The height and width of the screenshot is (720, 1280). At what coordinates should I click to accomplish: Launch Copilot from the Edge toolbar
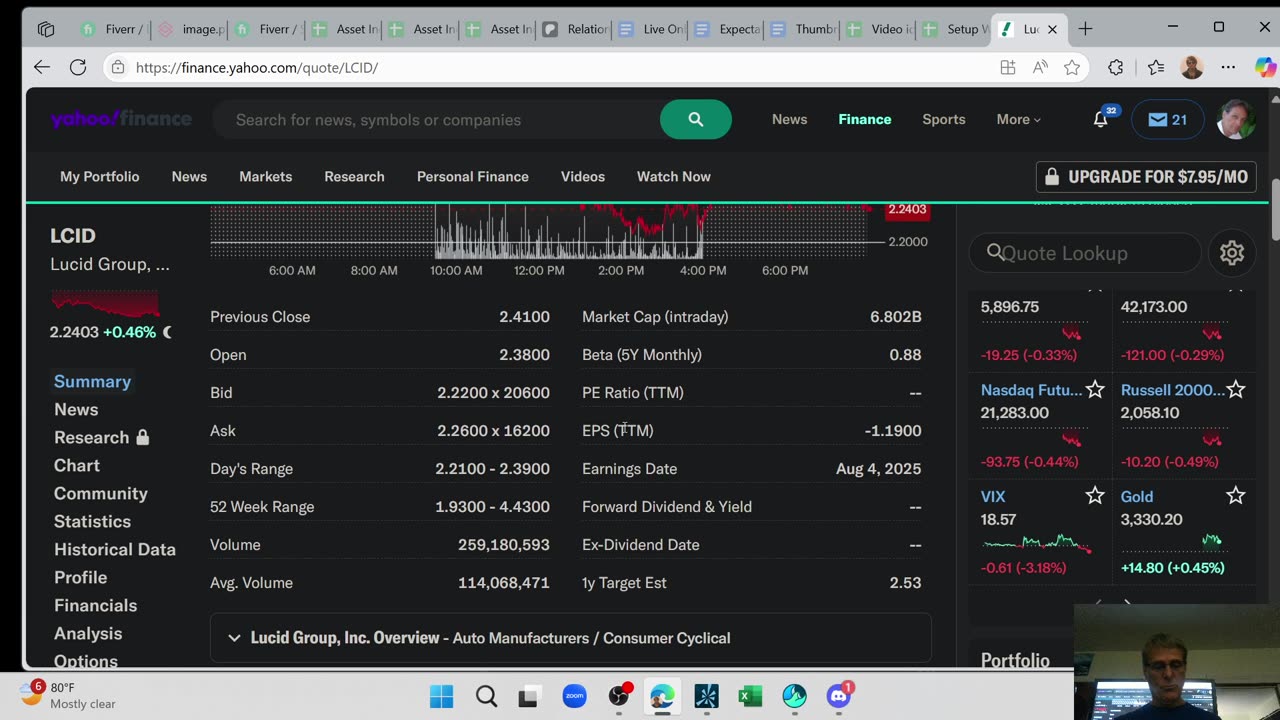tap(1265, 67)
